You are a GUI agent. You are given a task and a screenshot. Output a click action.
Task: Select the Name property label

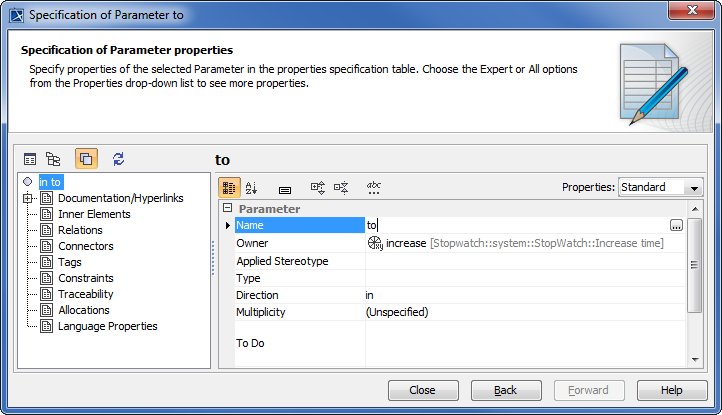pos(300,225)
